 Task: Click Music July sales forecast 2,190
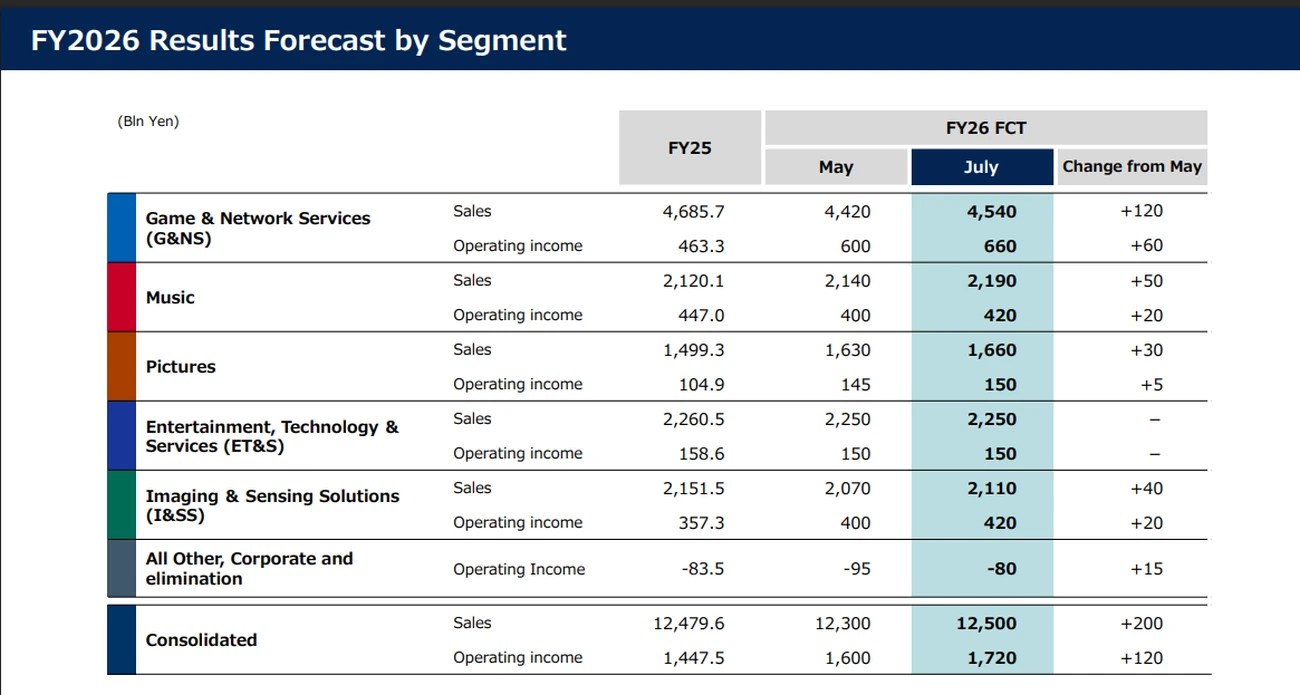(x=992, y=281)
